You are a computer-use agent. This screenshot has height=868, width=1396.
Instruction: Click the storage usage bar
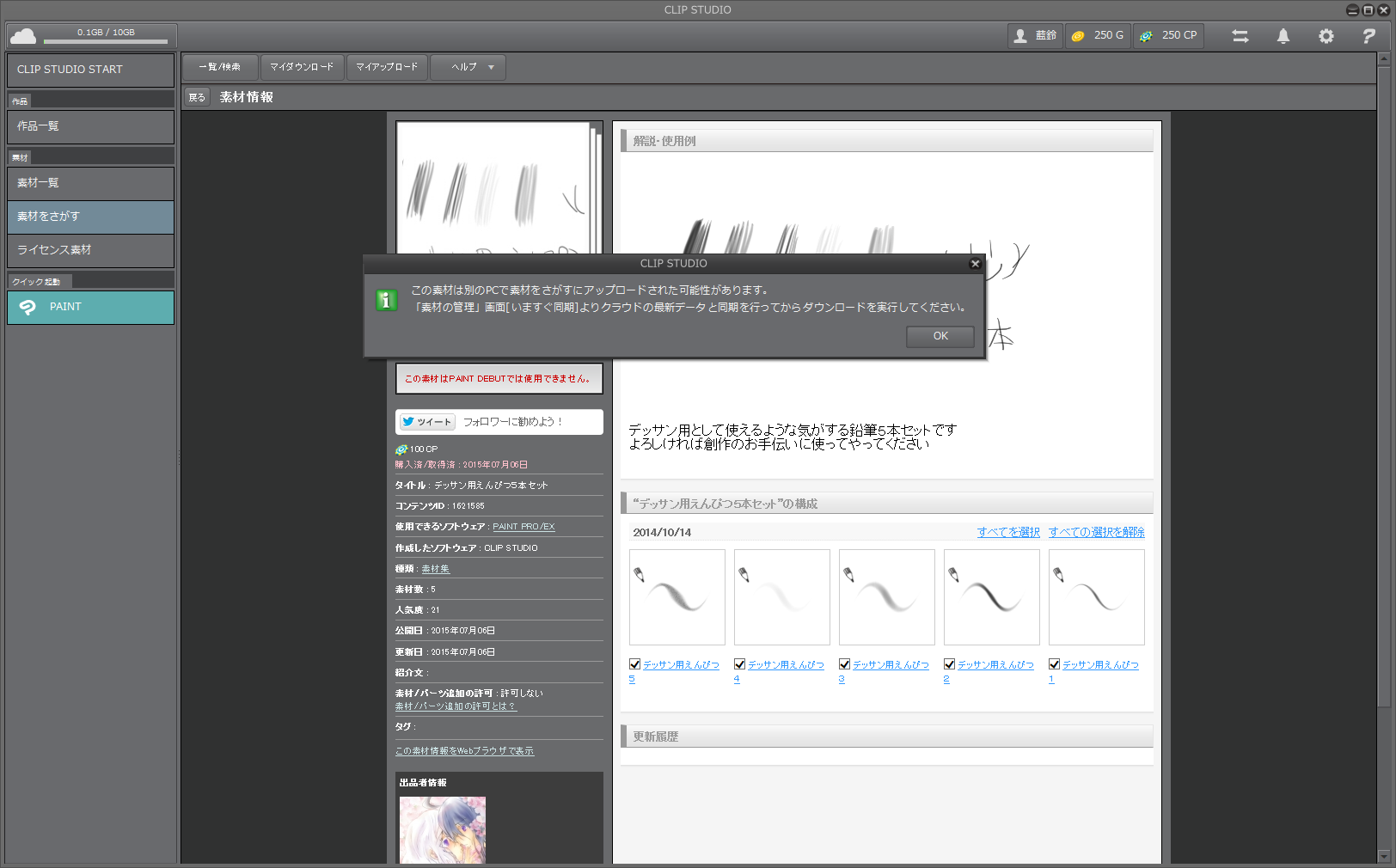coord(106,40)
